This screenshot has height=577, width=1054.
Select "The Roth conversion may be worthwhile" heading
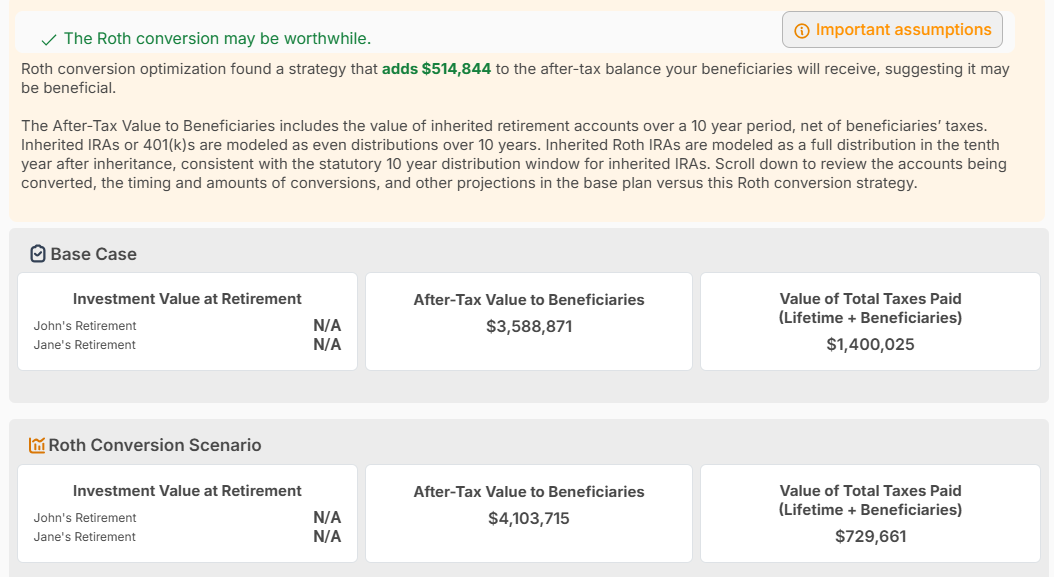217,39
